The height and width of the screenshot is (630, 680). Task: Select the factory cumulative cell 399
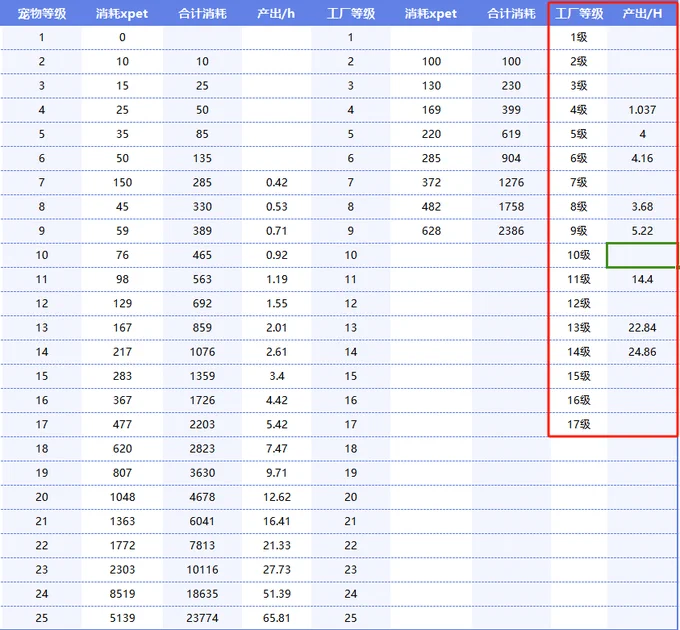pos(511,110)
